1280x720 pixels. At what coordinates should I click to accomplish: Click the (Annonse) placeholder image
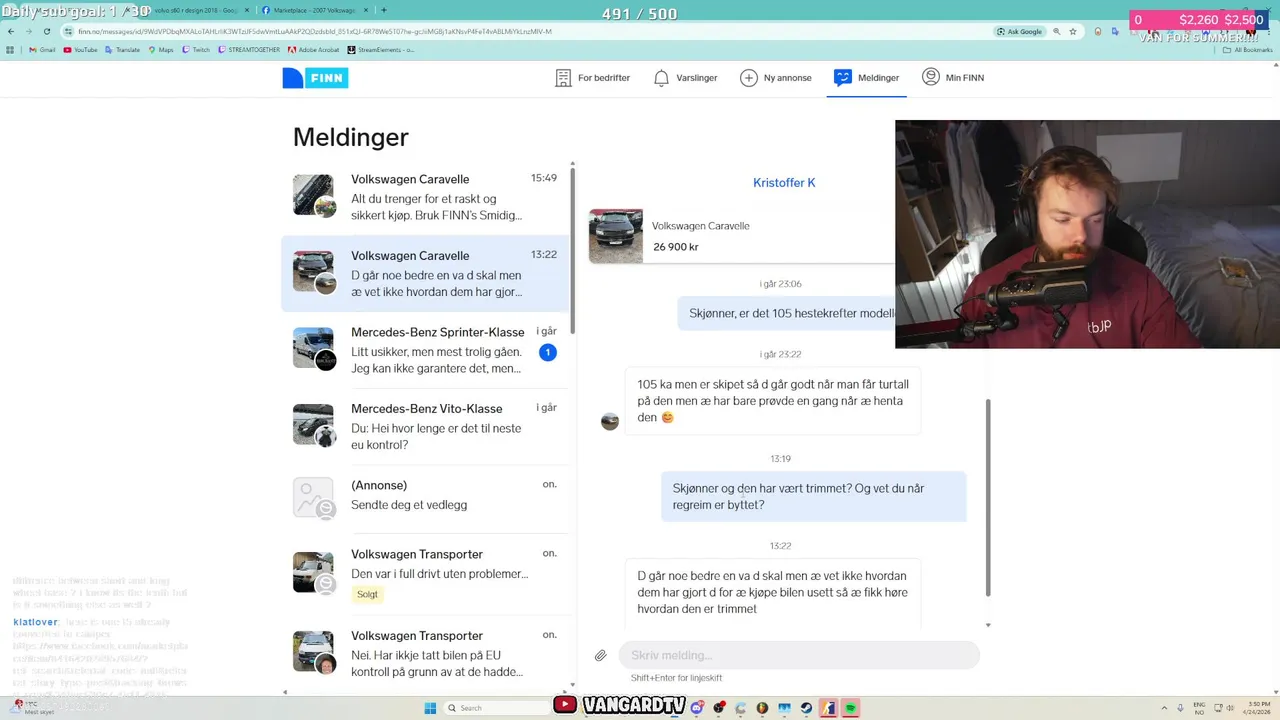pos(313,498)
